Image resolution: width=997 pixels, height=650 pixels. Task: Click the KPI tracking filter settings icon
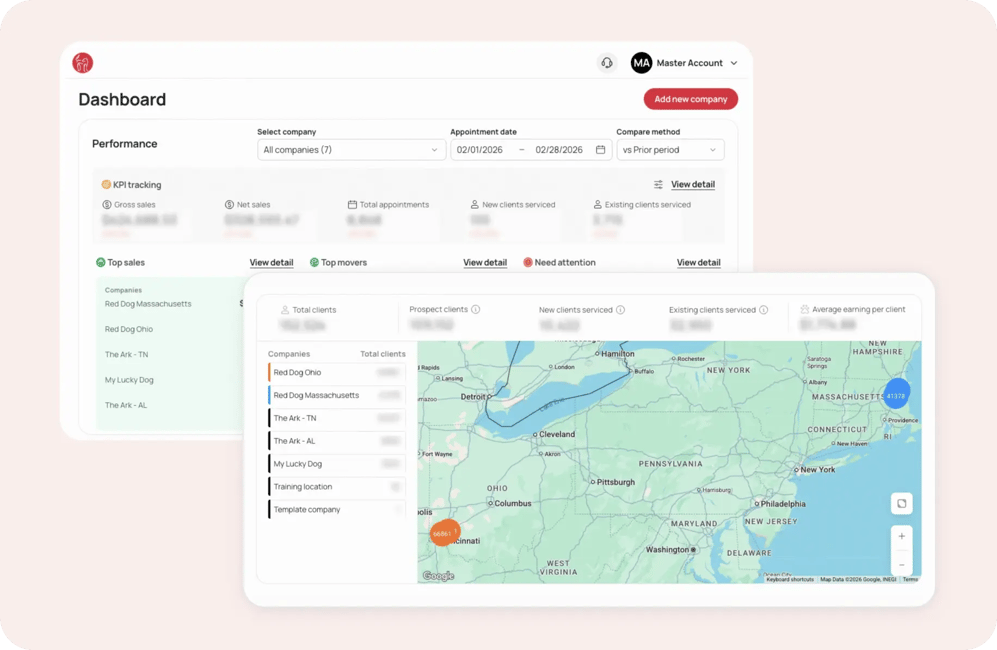(658, 185)
